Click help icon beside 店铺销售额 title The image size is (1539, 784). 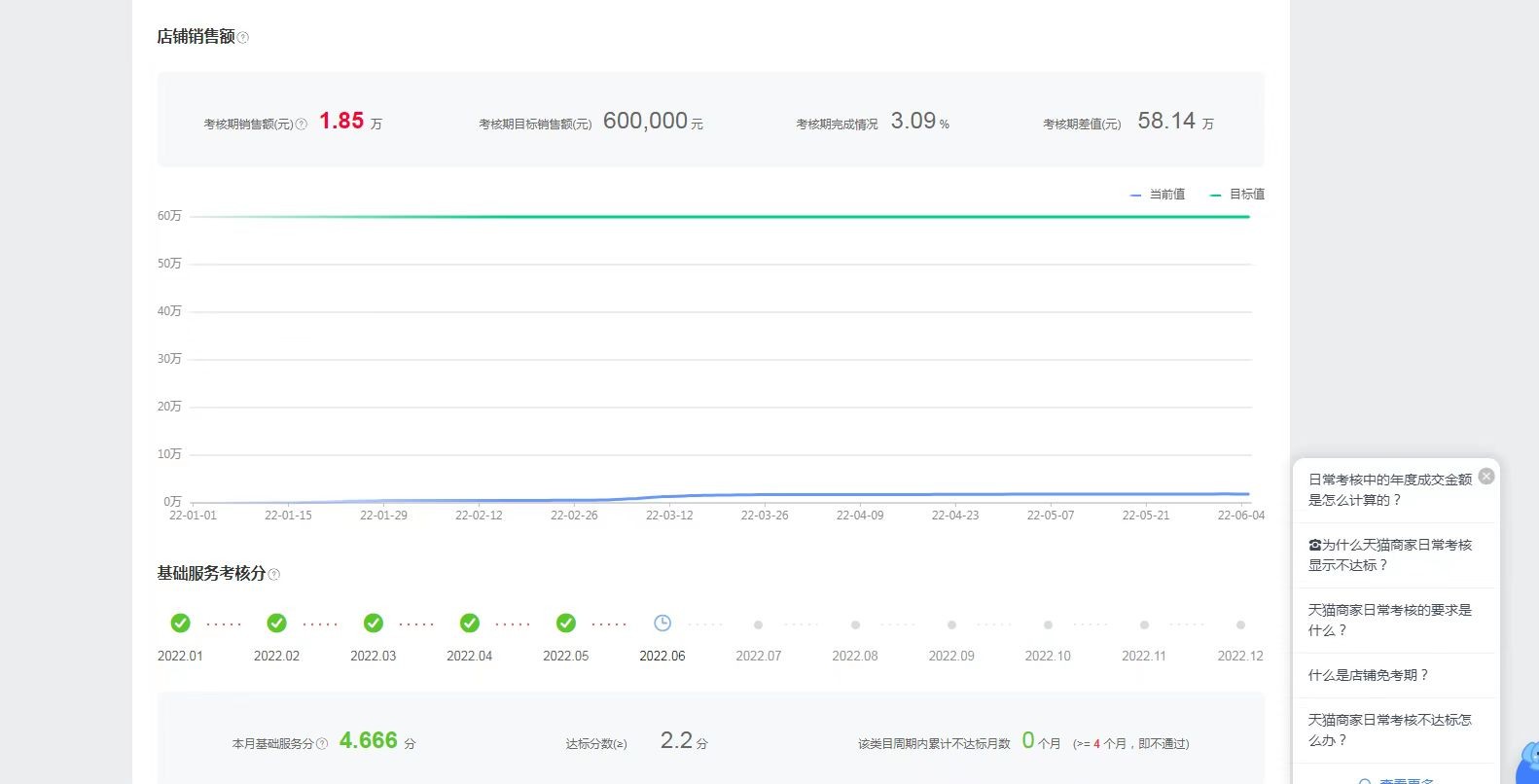coord(243,38)
